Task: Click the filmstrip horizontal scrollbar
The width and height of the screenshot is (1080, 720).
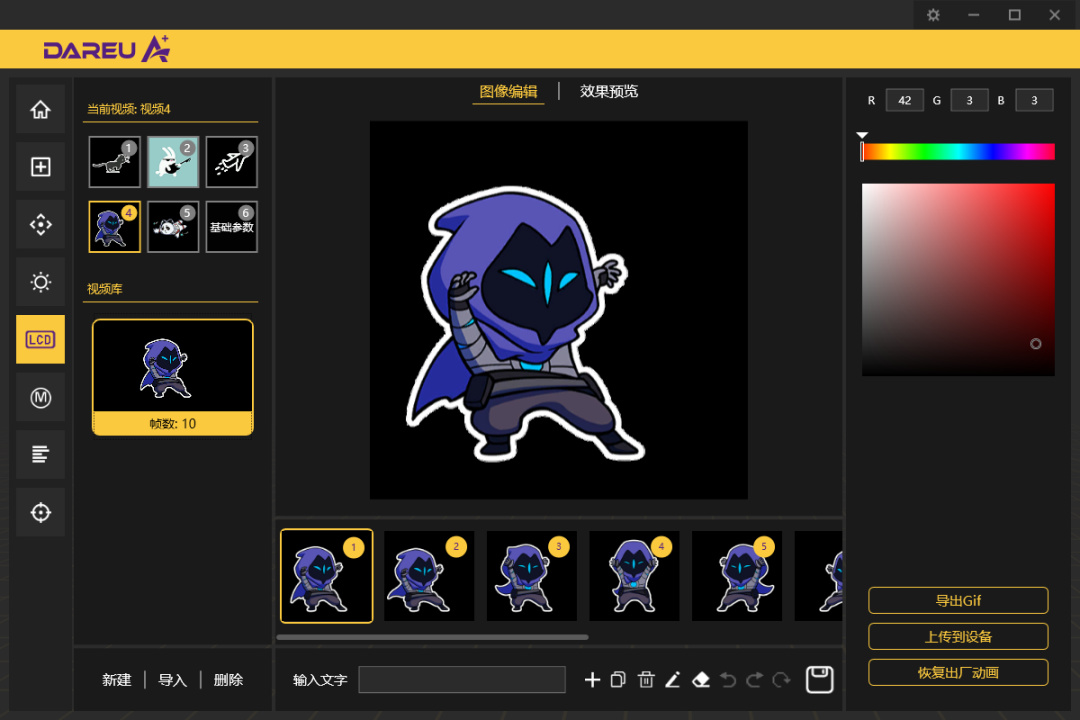Action: coord(433,637)
